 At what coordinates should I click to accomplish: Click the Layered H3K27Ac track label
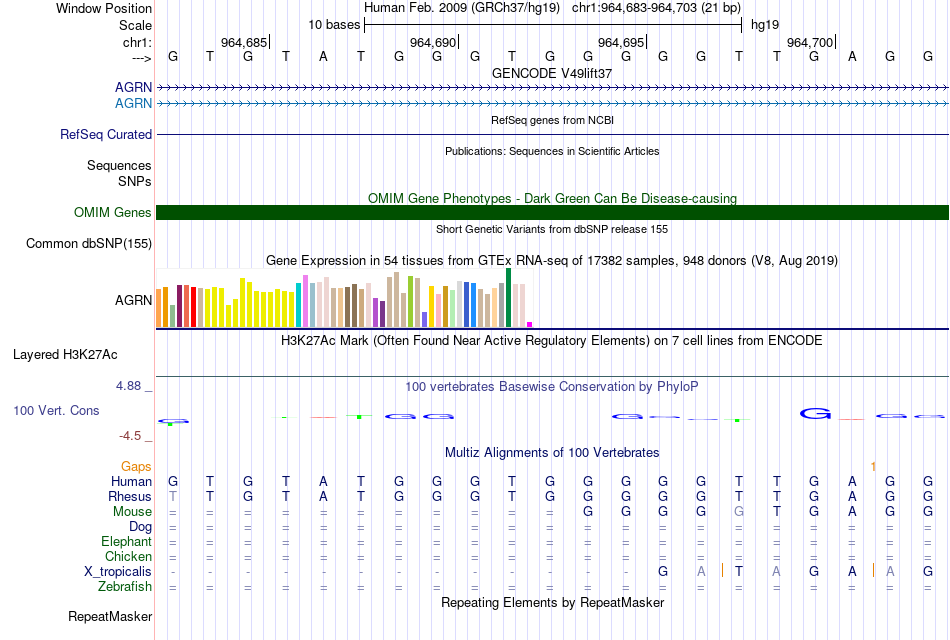point(65,355)
